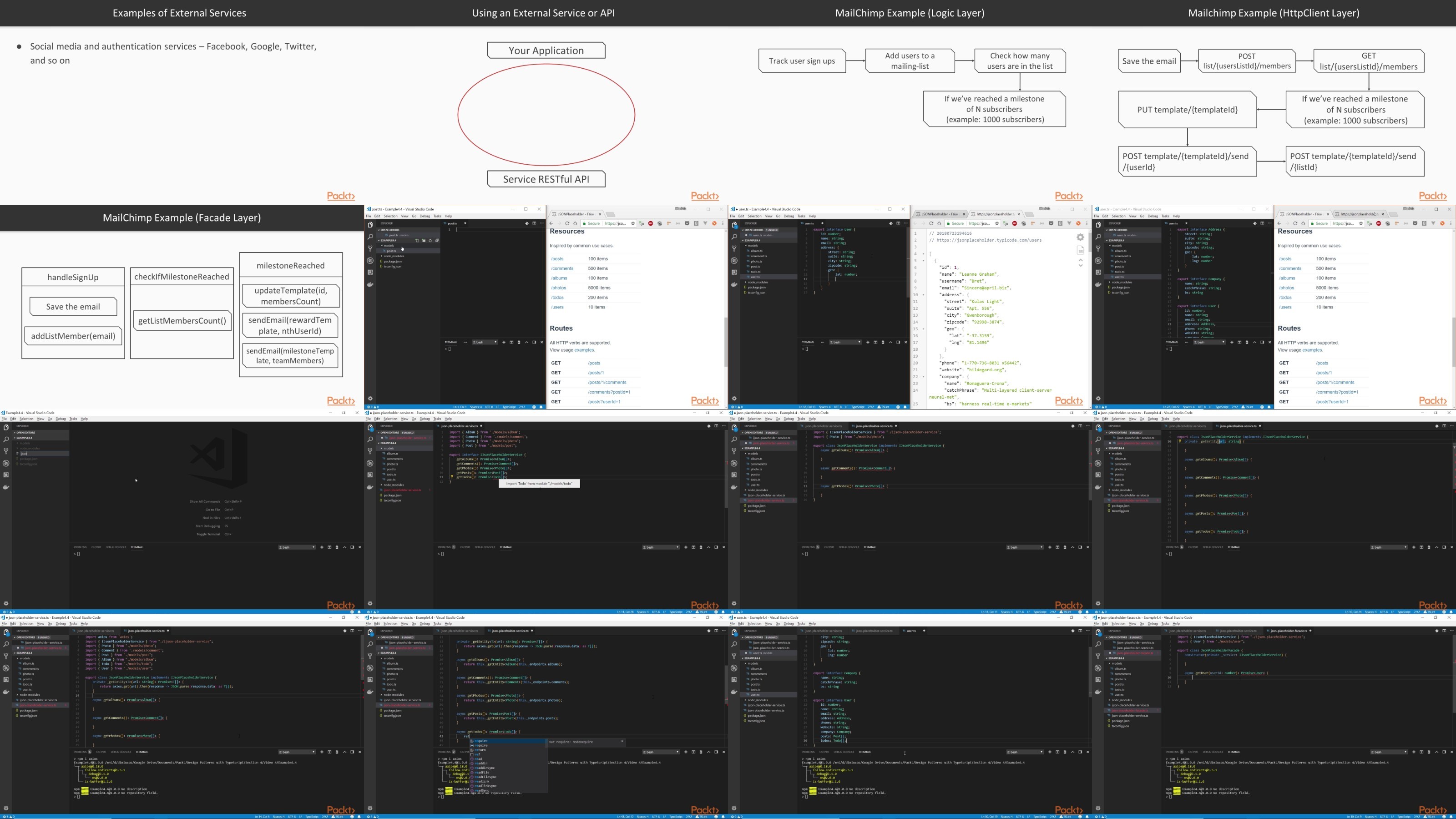Toggle maximized terminal panel in empty Example4.4 window
Image resolution: width=1456 pixels, height=819 pixels.
point(345,547)
